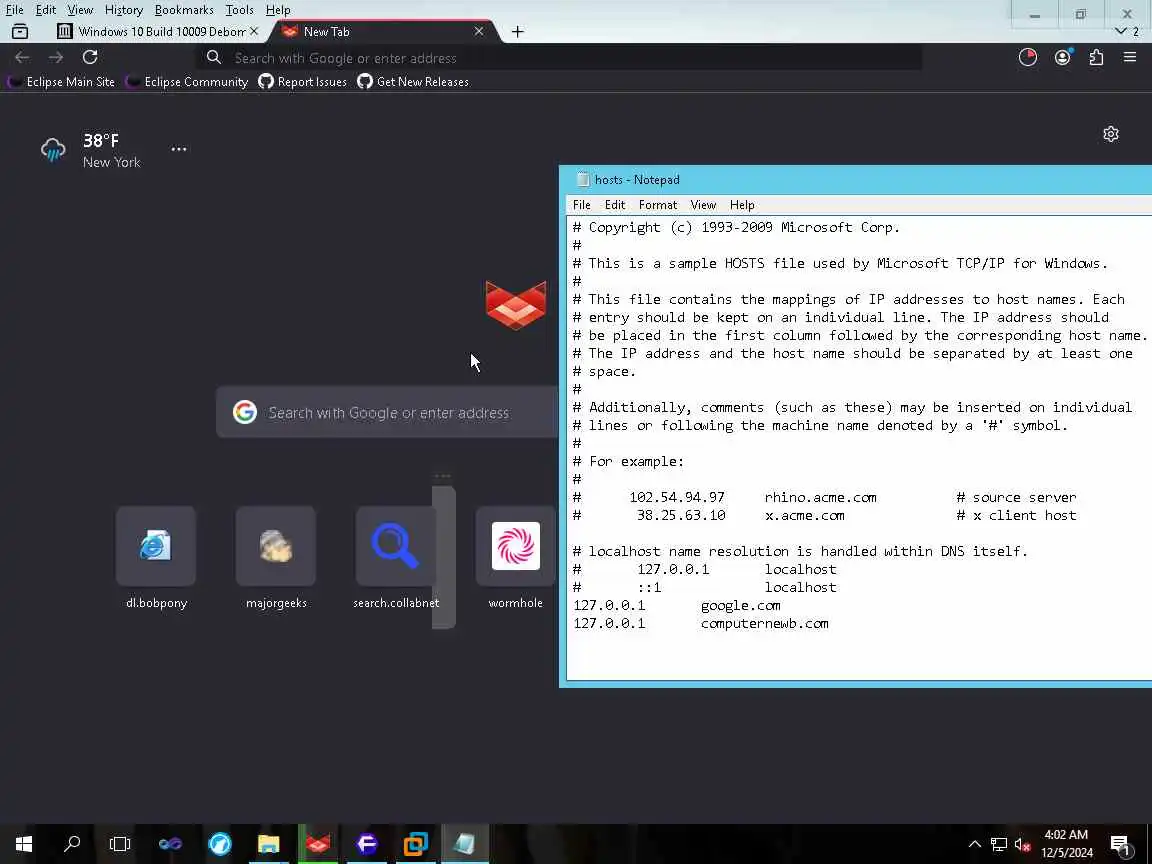The width and height of the screenshot is (1152, 864).
Task: Open Task View on taskbar
Action: [x=120, y=844]
